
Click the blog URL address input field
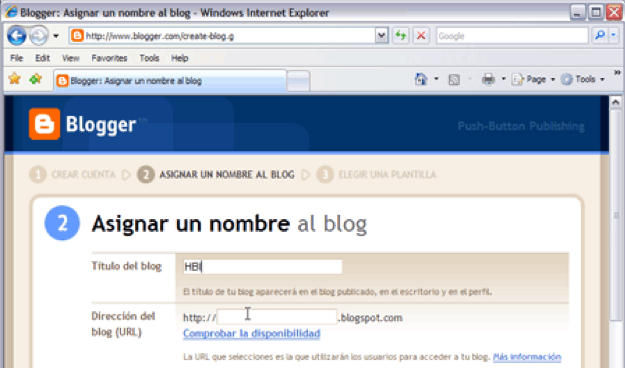pos(277,317)
